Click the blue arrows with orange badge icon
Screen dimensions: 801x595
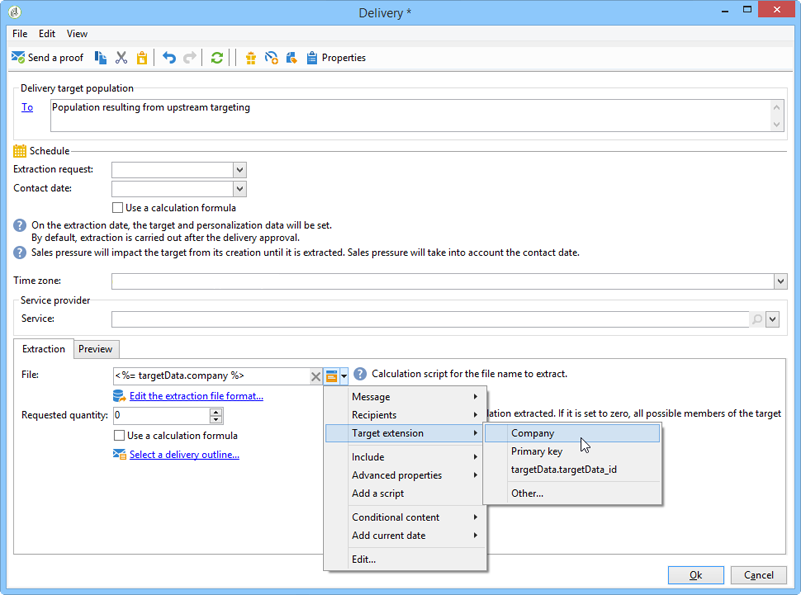[271, 58]
